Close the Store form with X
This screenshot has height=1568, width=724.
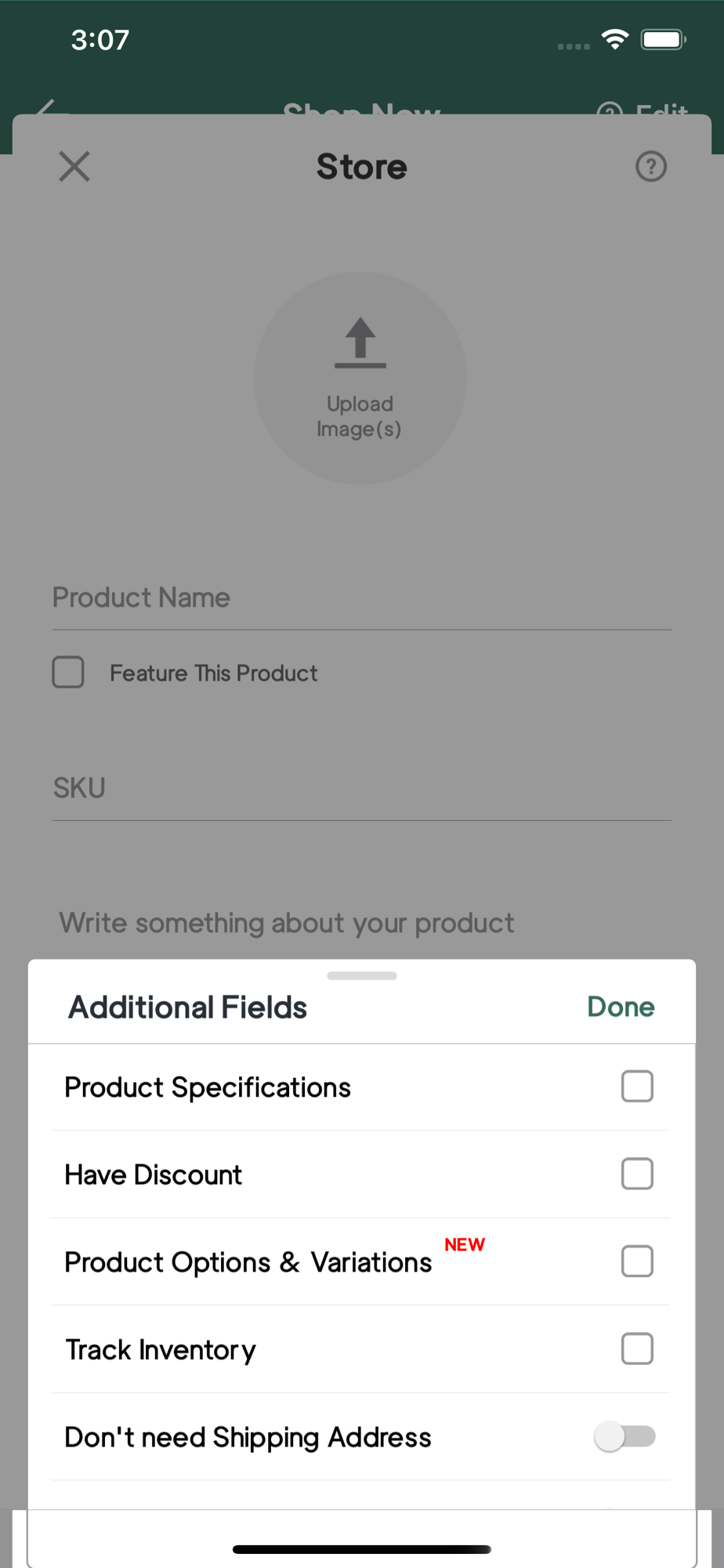pyautogui.click(x=74, y=166)
